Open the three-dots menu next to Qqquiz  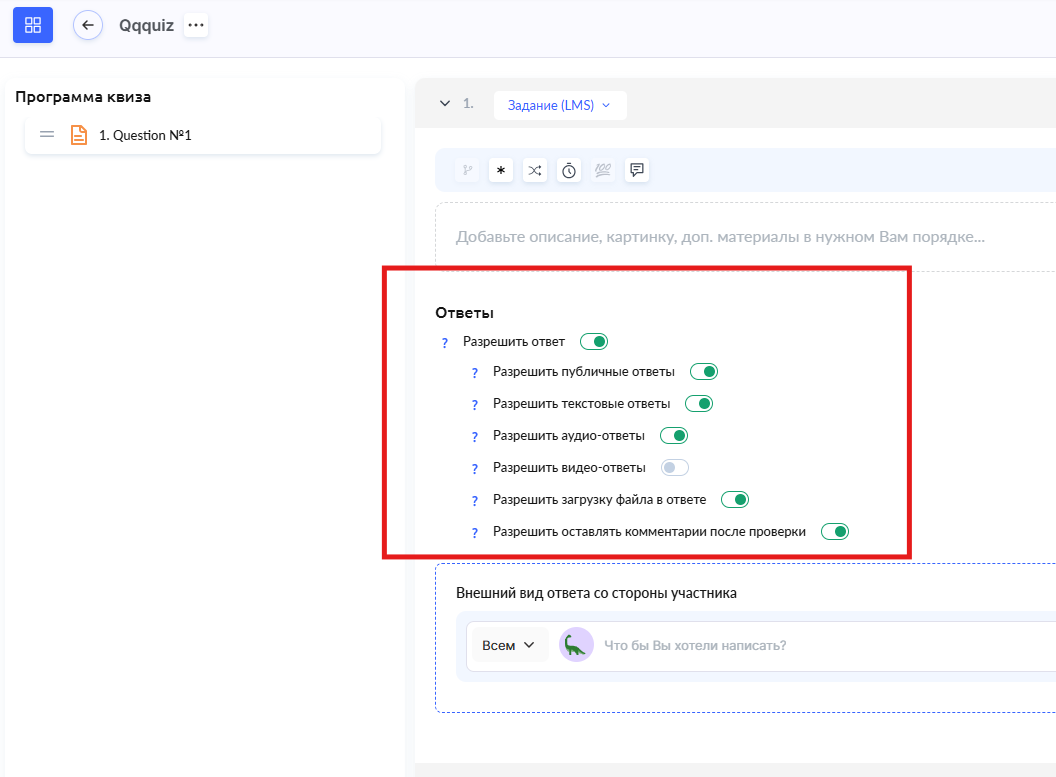(196, 25)
